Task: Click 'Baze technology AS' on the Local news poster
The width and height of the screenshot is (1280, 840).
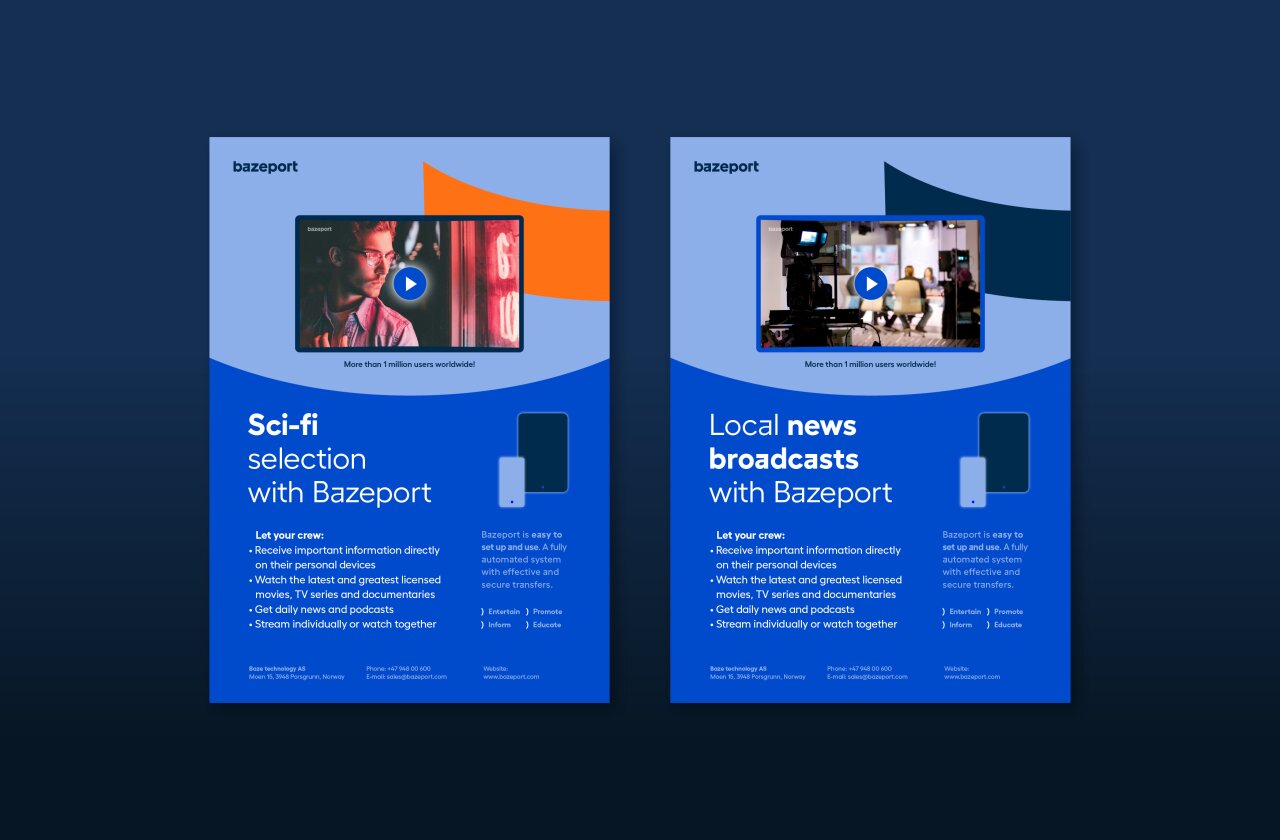Action: 738,669
